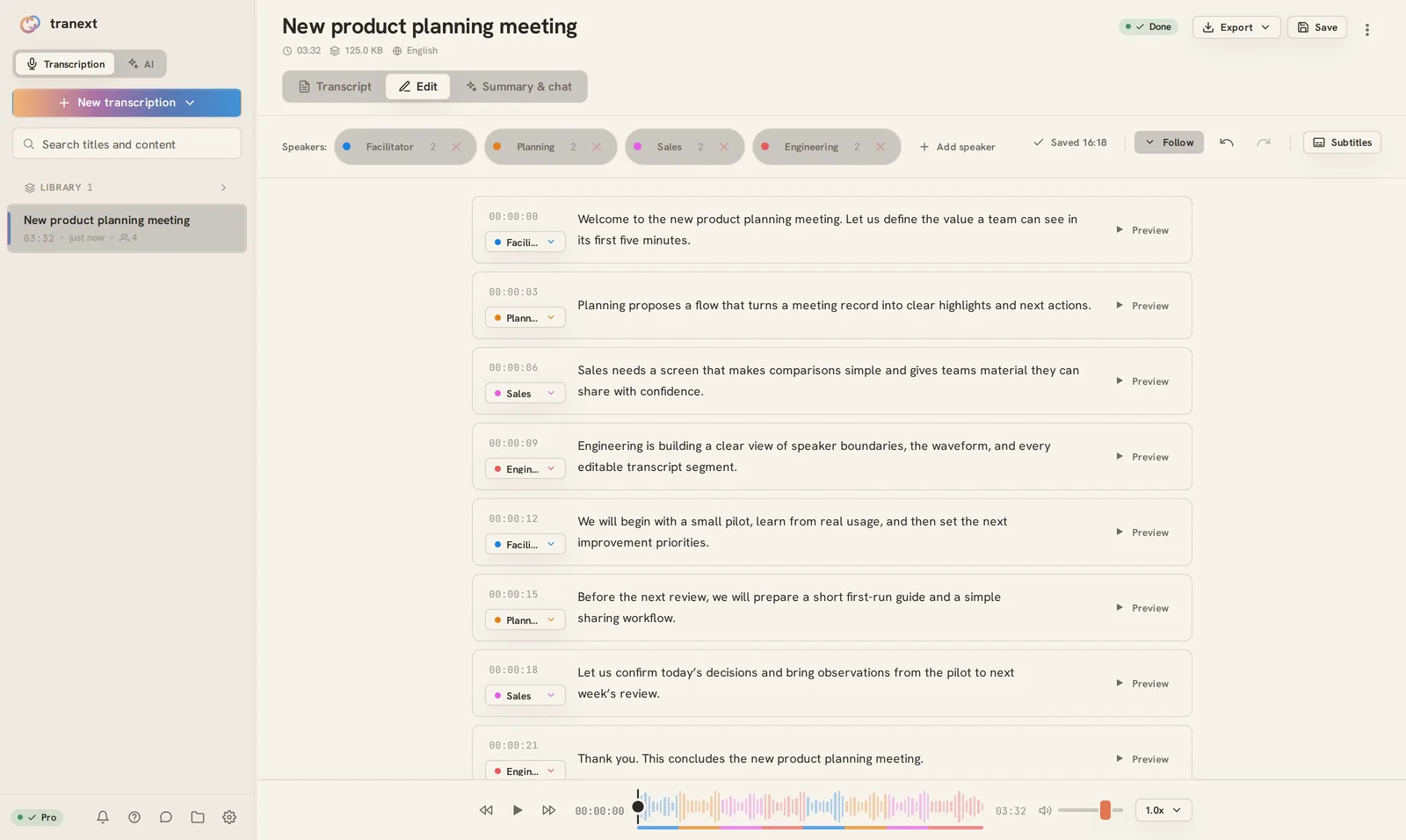Switch to the Transcript tab
This screenshot has width=1406, height=840.
click(335, 86)
